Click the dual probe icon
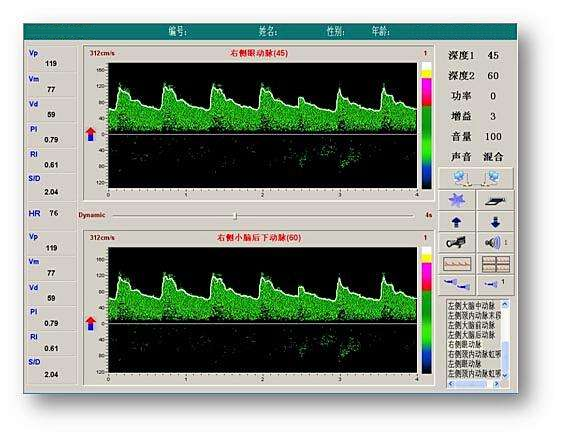561x437 pixels. pyautogui.click(x=457, y=285)
